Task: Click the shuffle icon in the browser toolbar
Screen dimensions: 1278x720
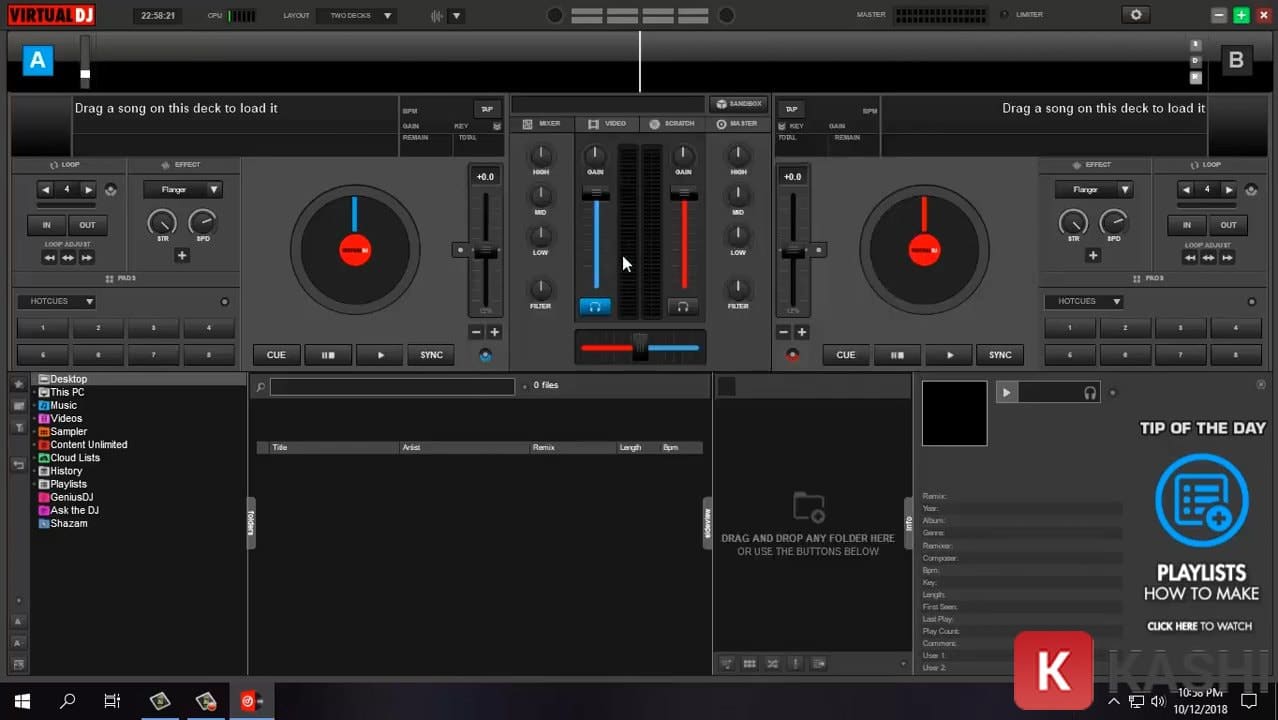Action: [x=772, y=663]
